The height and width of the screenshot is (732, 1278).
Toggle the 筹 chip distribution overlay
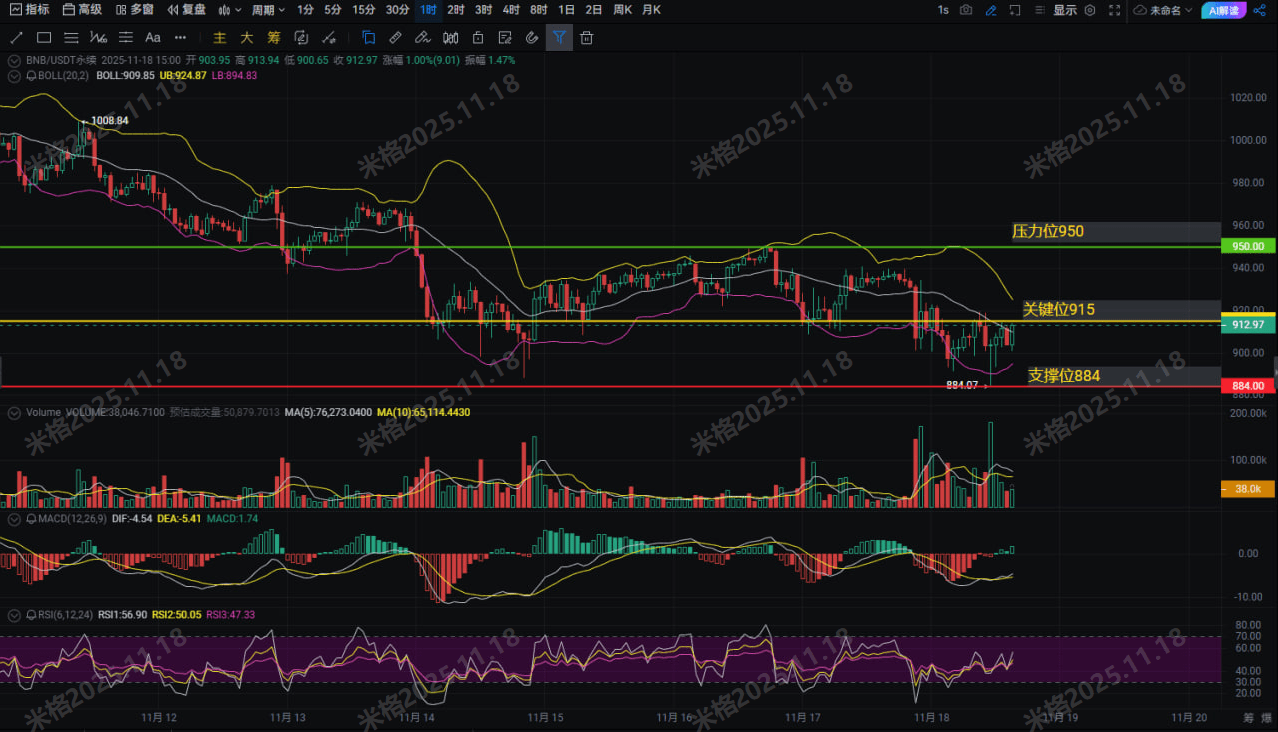pyautogui.click(x=273, y=38)
